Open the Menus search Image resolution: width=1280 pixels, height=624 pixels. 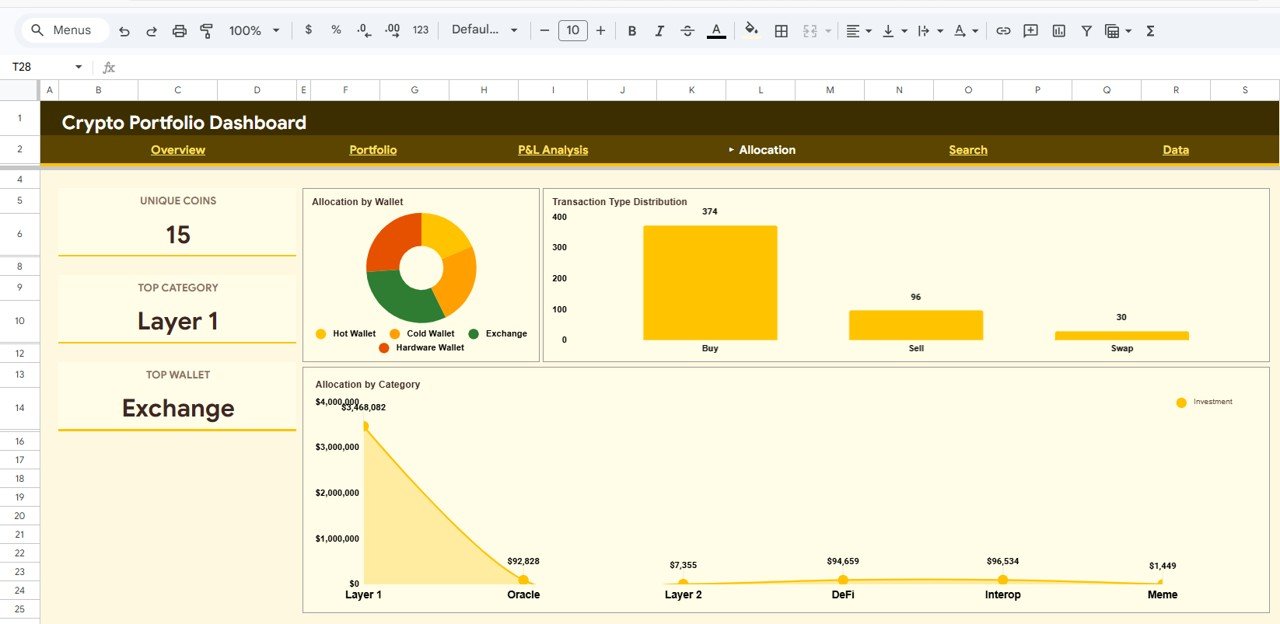63,30
